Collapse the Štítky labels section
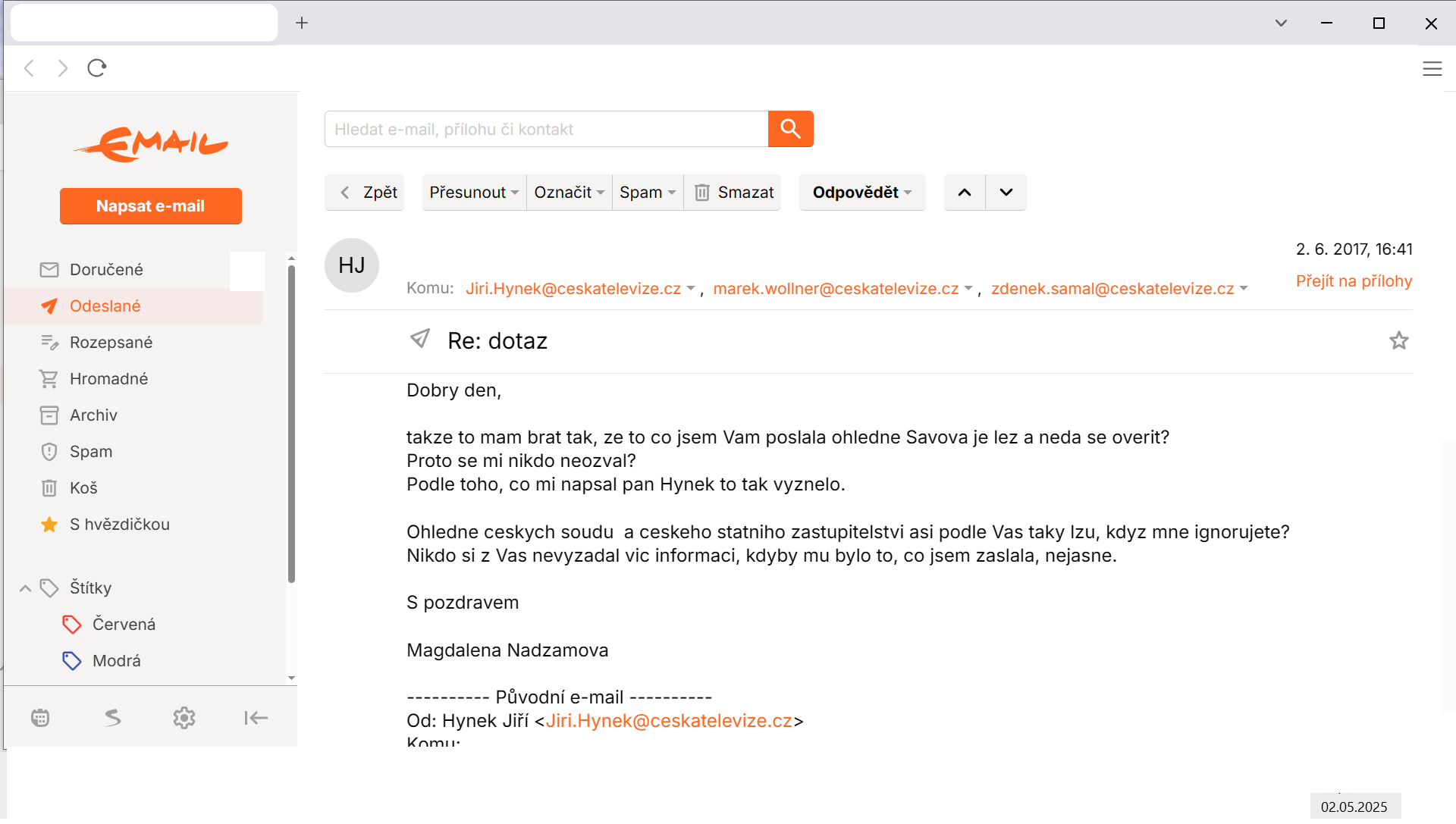This screenshot has height=824, width=1456. 25,588
